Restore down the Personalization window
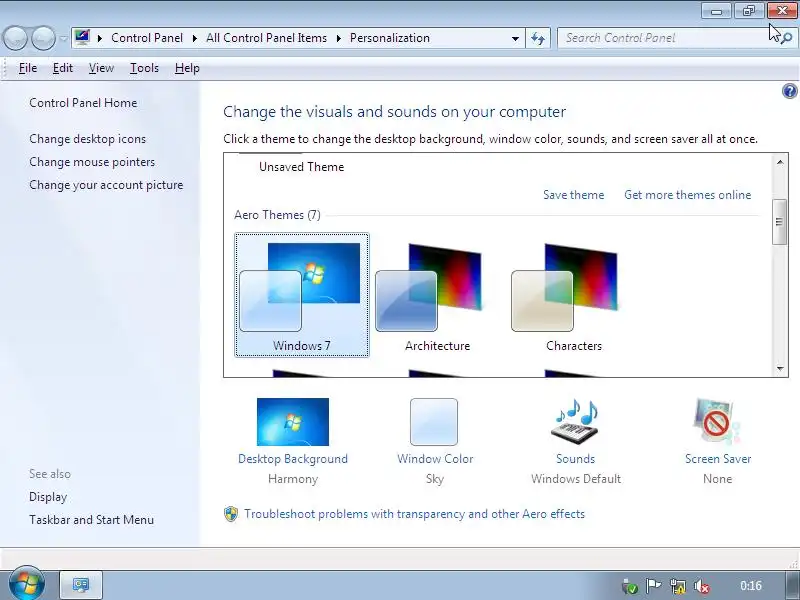The width and height of the screenshot is (800, 600). 748,11
